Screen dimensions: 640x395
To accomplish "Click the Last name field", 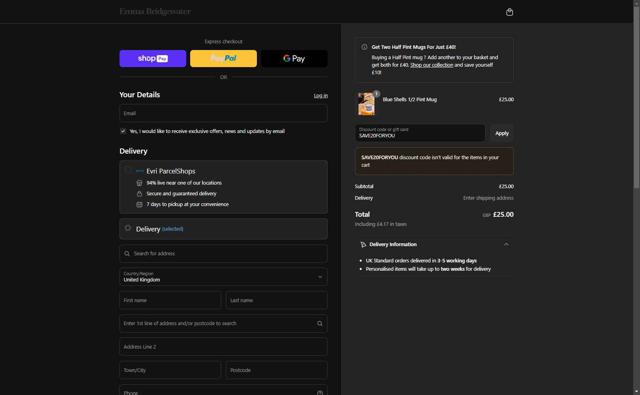I will (x=276, y=300).
